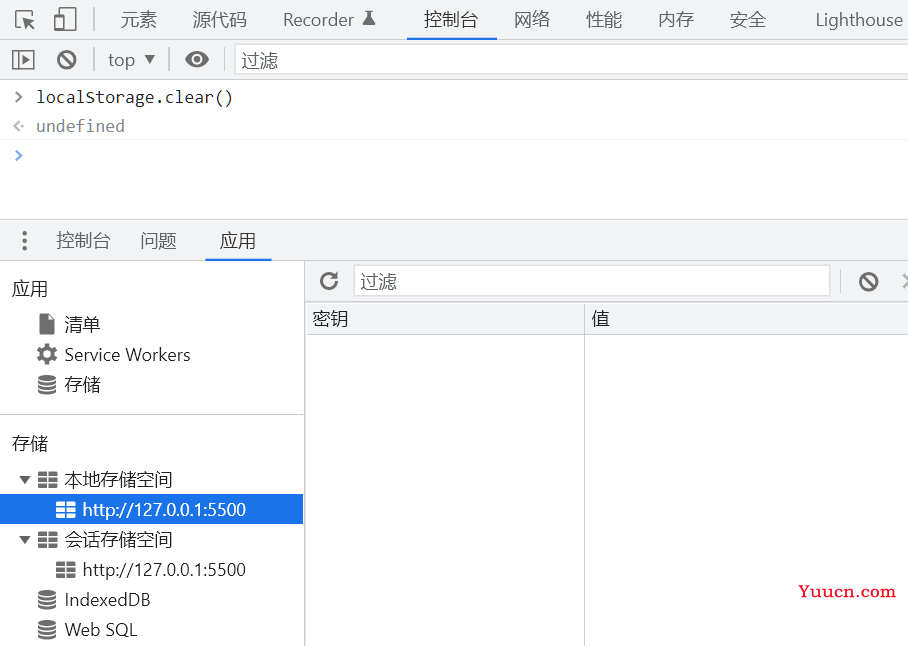Open the IndexedDB item
908x646 pixels.
point(107,600)
